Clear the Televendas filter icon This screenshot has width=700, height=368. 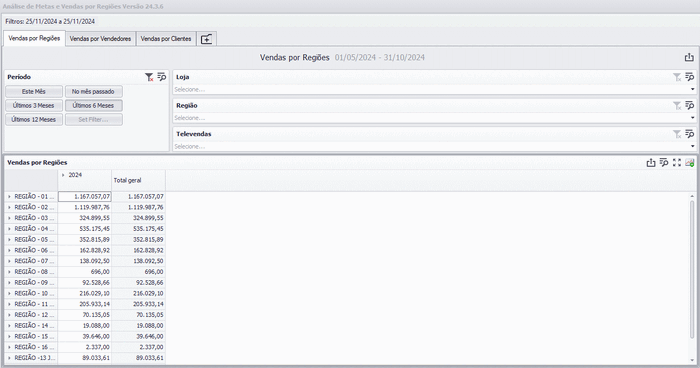pos(677,134)
